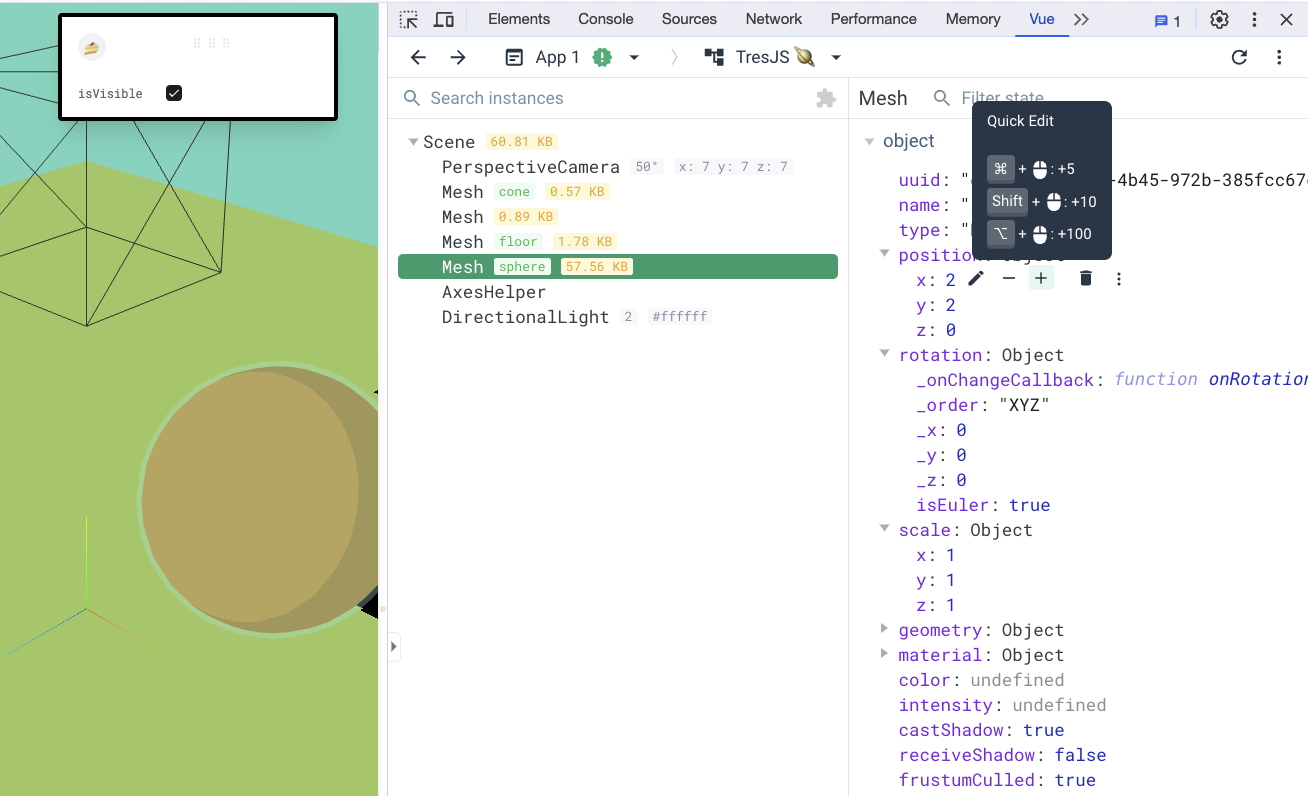Toggle the device toolbar icon
The image size is (1308, 796).
coord(444,20)
